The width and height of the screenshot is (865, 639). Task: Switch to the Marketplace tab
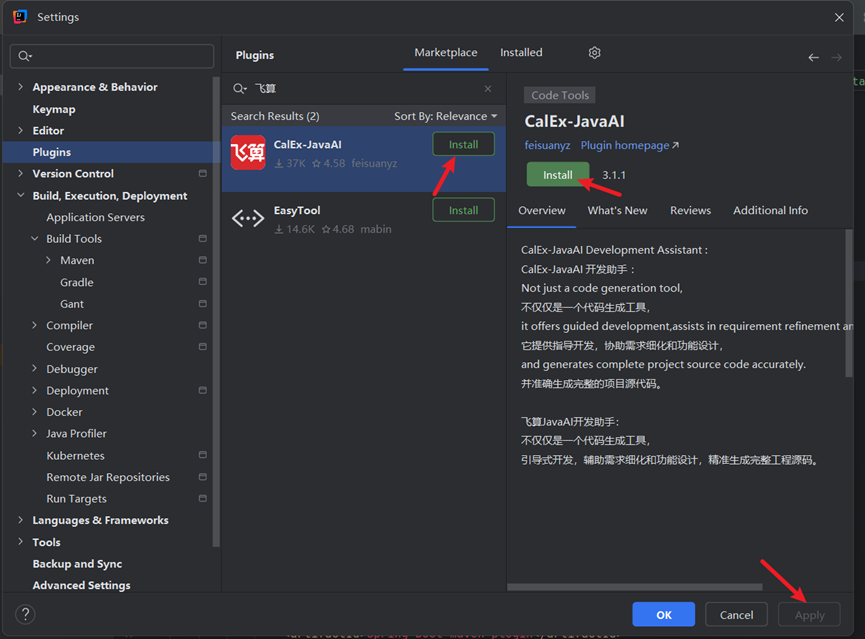[x=446, y=53]
